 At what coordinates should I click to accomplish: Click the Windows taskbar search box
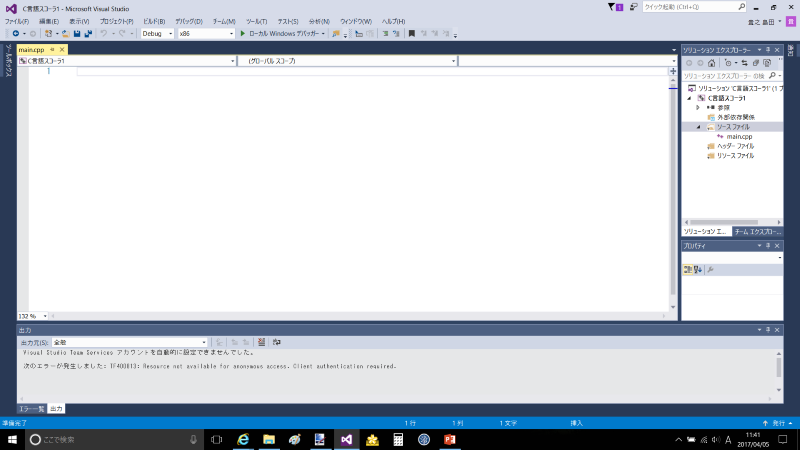point(113,439)
